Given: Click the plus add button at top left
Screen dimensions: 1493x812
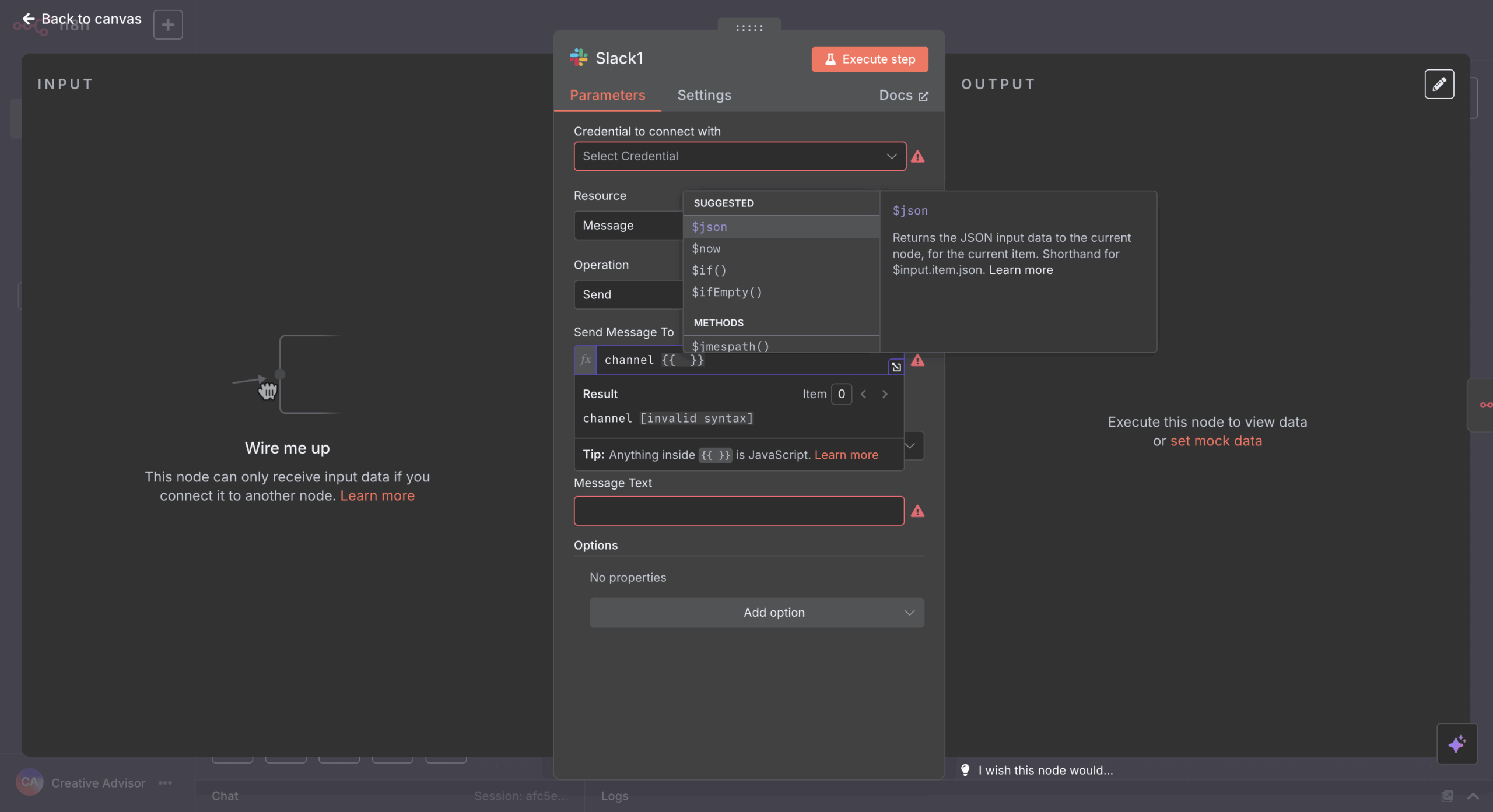Looking at the screenshot, I should pos(168,24).
